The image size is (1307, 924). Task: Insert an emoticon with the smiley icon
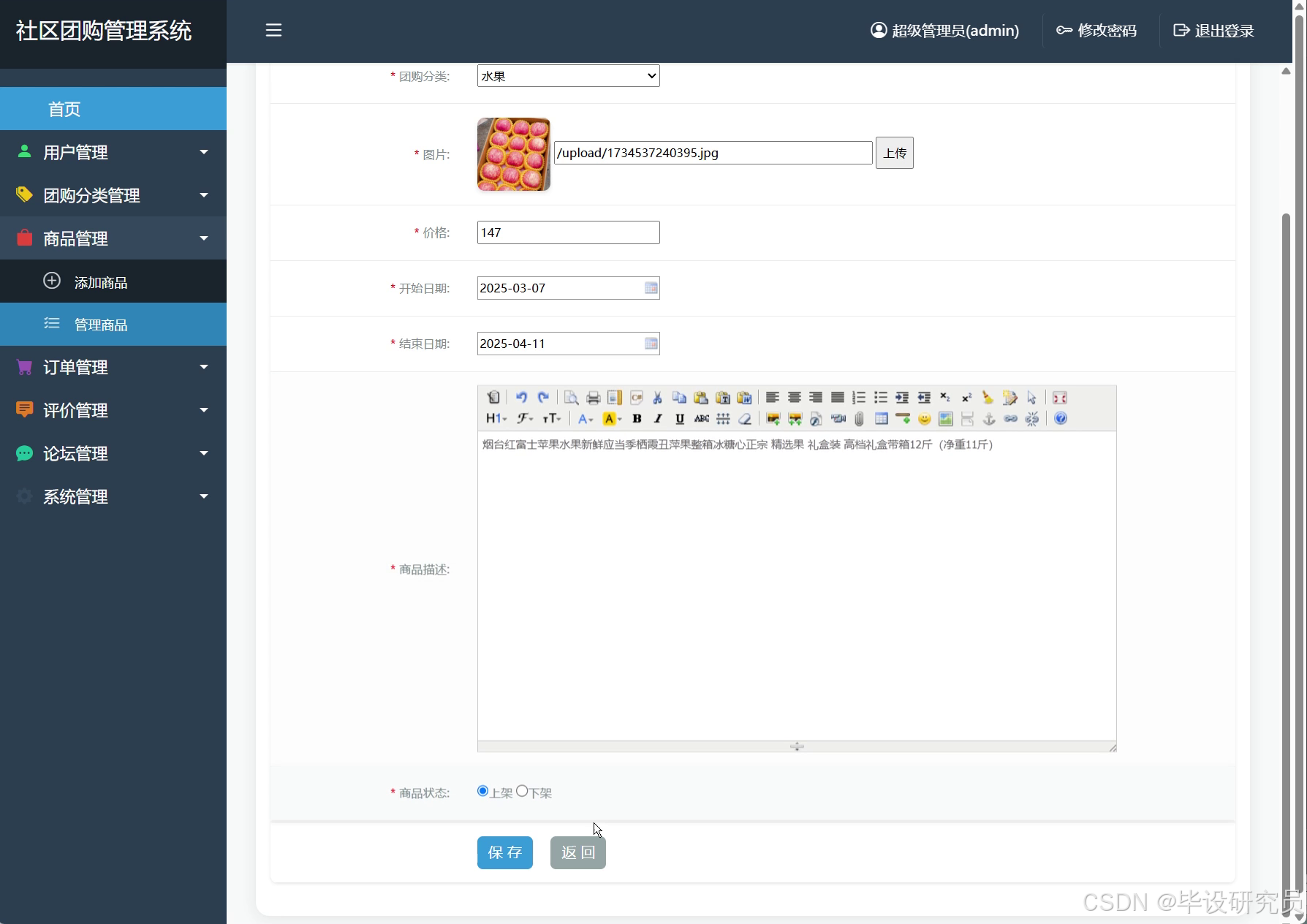[x=925, y=419]
